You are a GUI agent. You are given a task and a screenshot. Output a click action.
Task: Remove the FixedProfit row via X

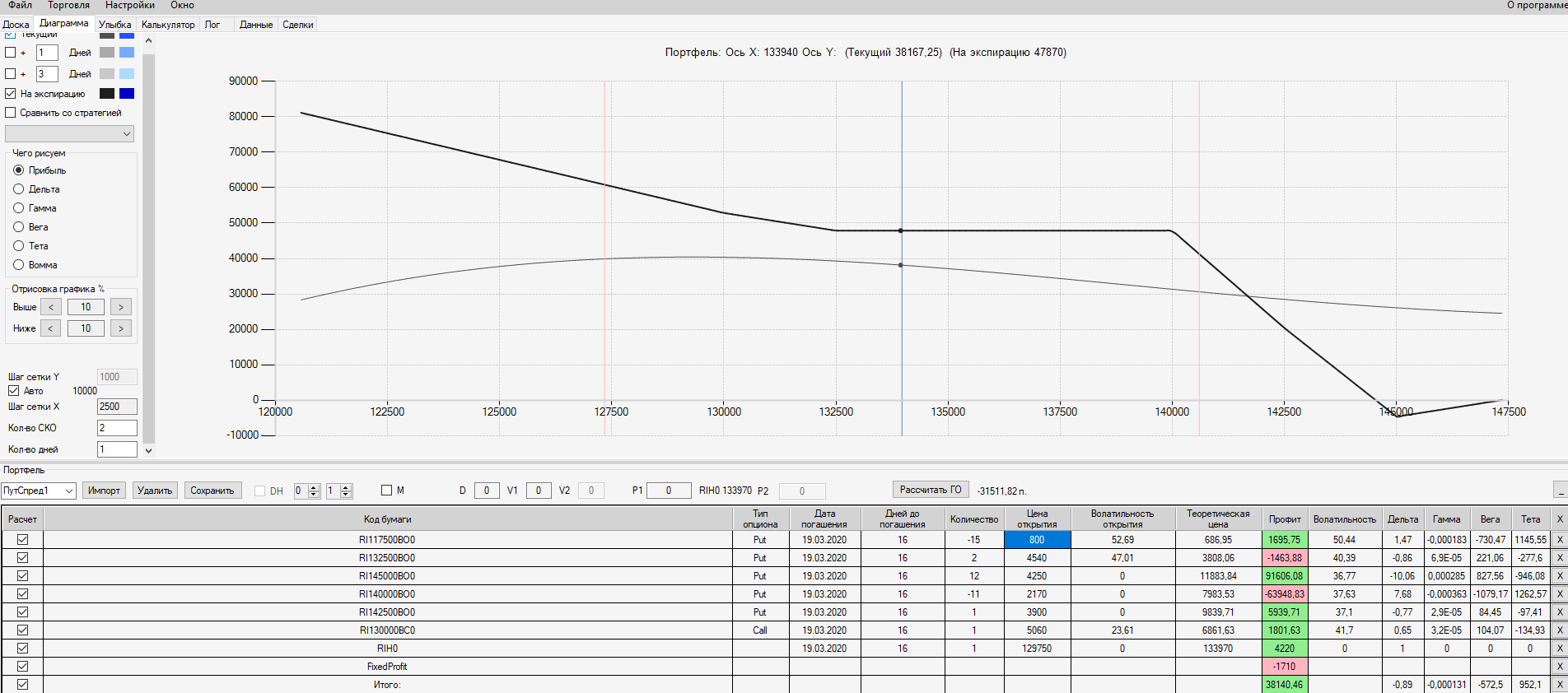pos(1559,667)
